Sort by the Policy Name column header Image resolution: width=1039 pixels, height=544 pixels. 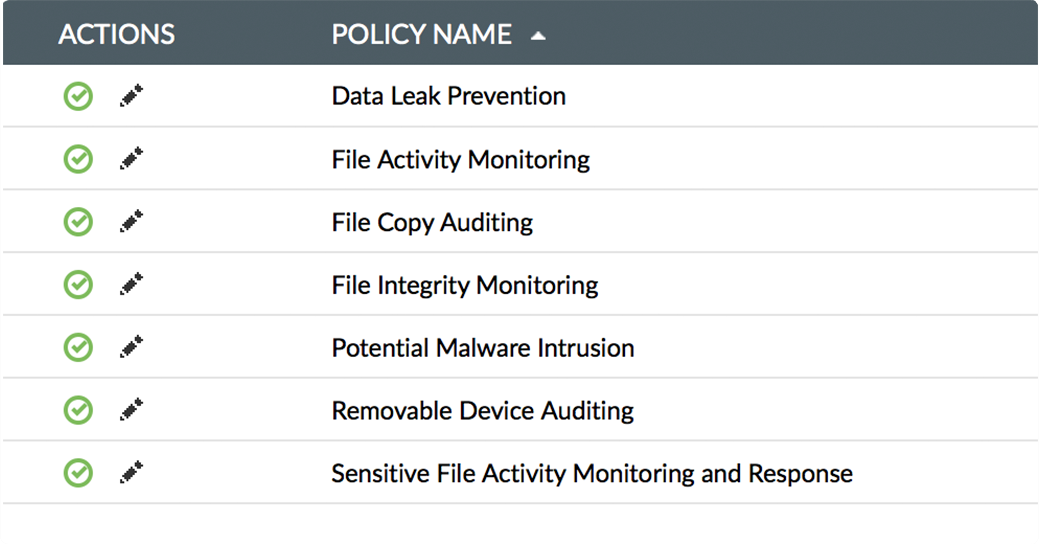tap(421, 35)
